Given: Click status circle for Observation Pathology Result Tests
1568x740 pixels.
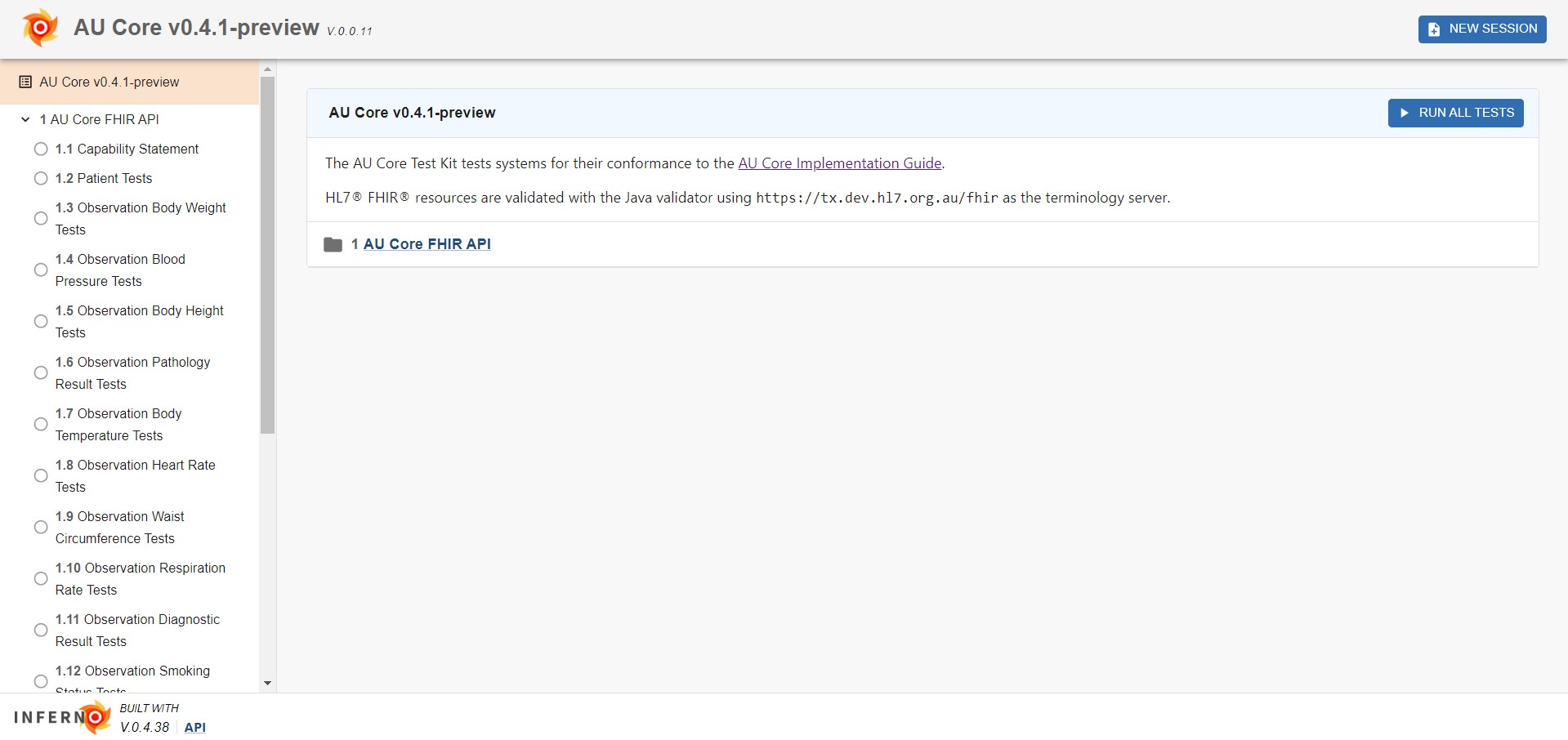Looking at the screenshot, I should coord(41,372).
